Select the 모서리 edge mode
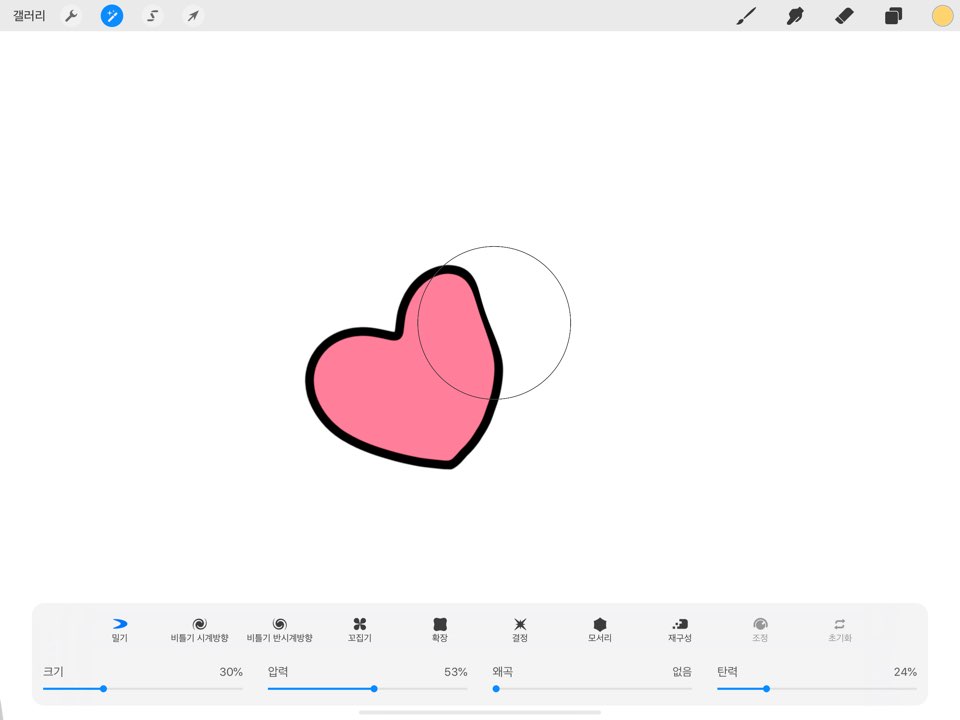Screen dimensions: 960x720 tap(599, 630)
